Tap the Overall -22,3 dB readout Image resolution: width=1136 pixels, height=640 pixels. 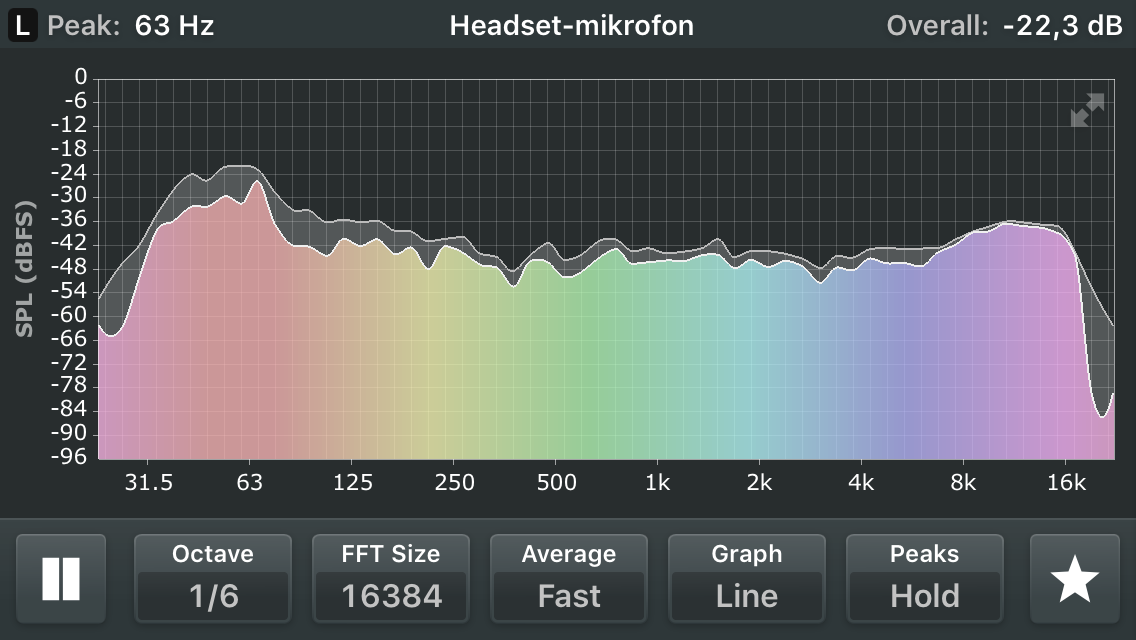1005,26
